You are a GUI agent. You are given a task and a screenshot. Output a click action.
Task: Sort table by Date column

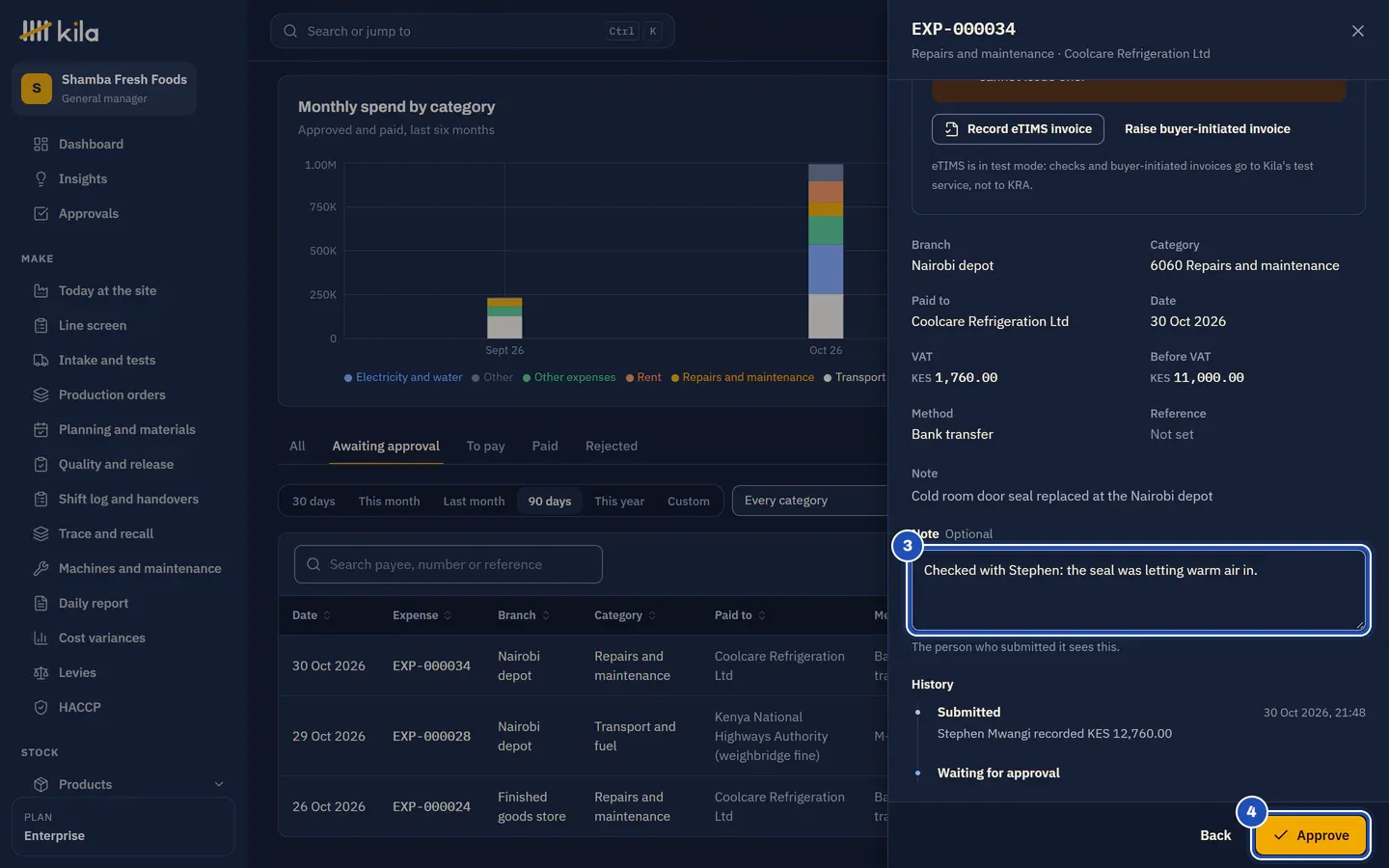pyautogui.click(x=312, y=615)
